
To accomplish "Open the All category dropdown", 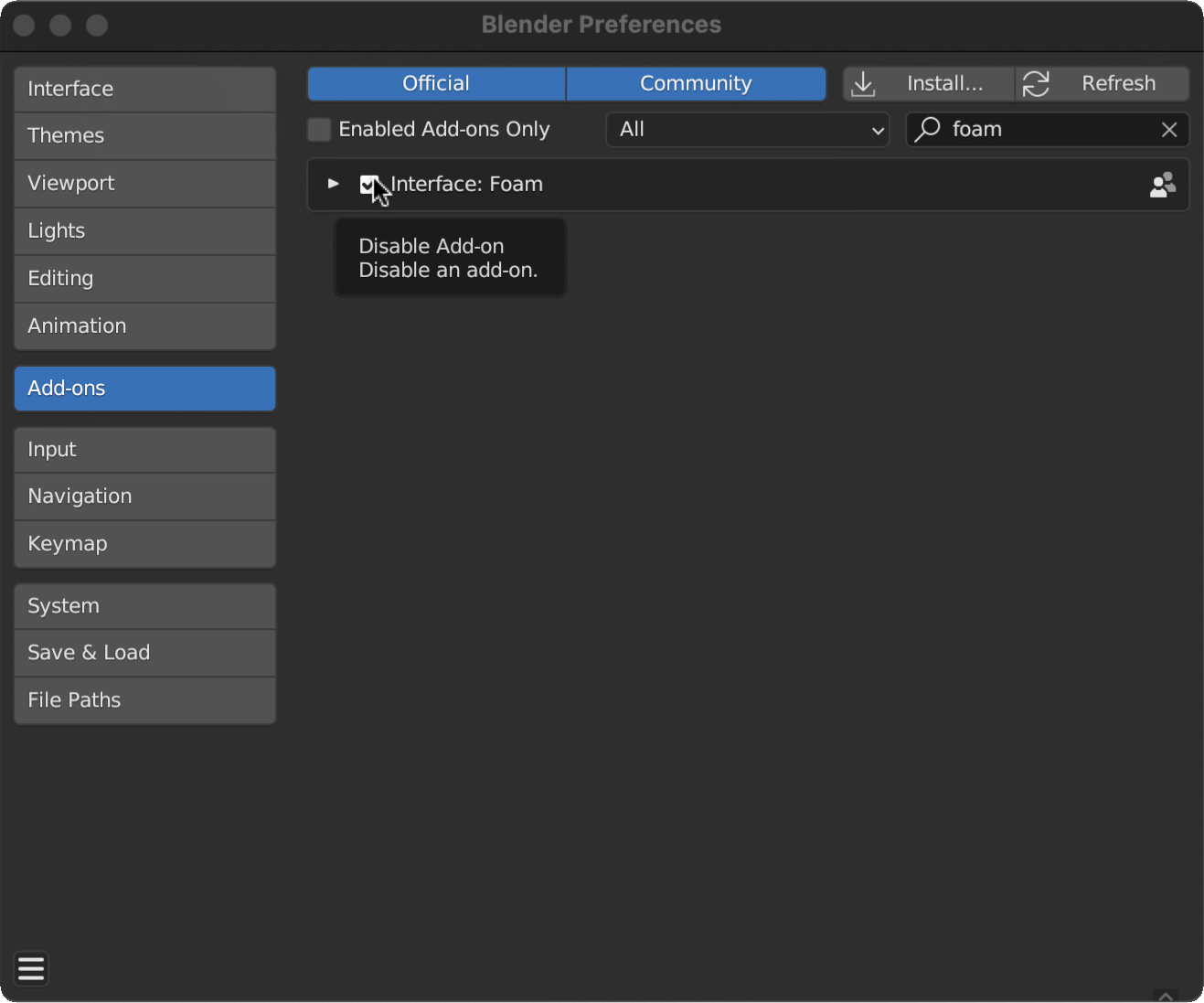I will point(748,130).
